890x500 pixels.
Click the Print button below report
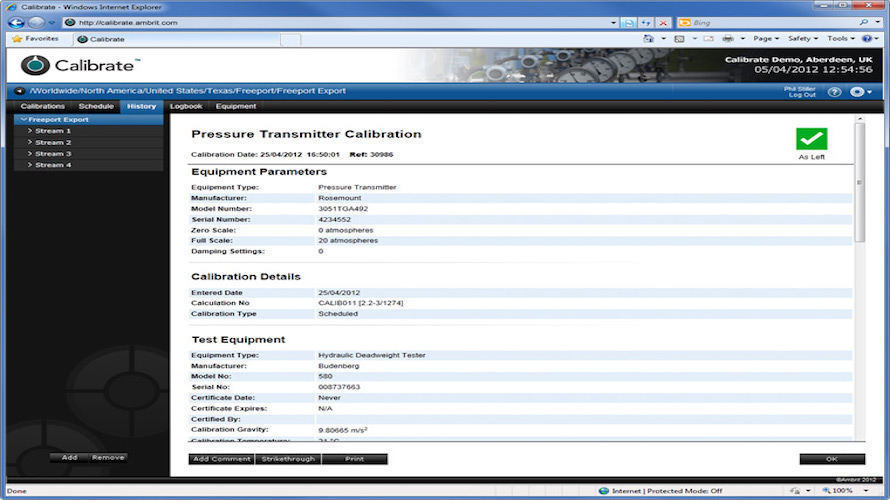point(355,459)
